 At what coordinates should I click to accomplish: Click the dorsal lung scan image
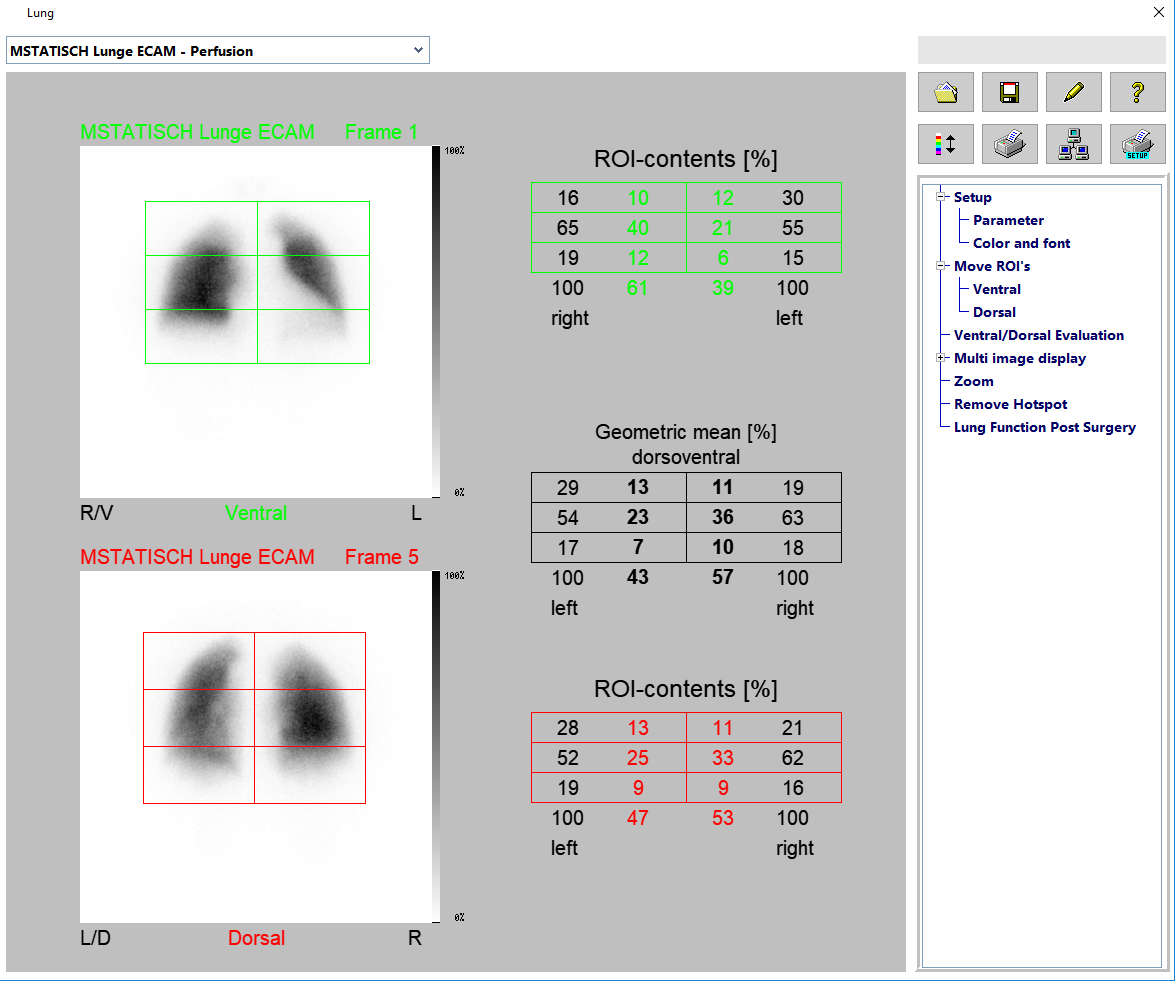255,746
